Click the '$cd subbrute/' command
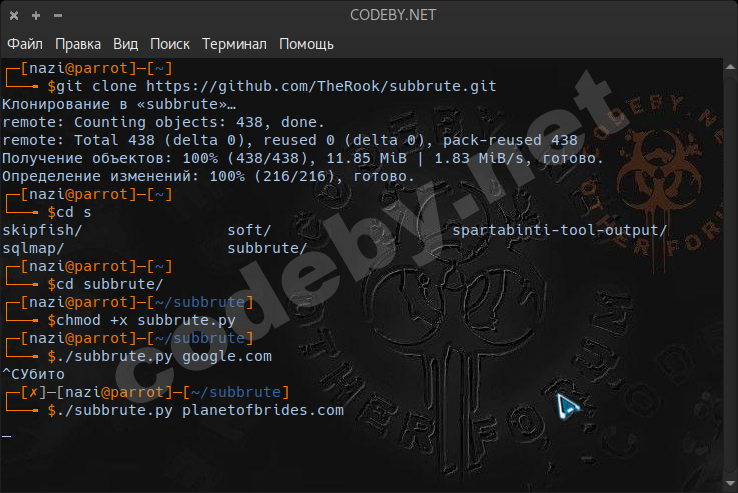The height and width of the screenshot is (493, 738). pyautogui.click(x=105, y=284)
